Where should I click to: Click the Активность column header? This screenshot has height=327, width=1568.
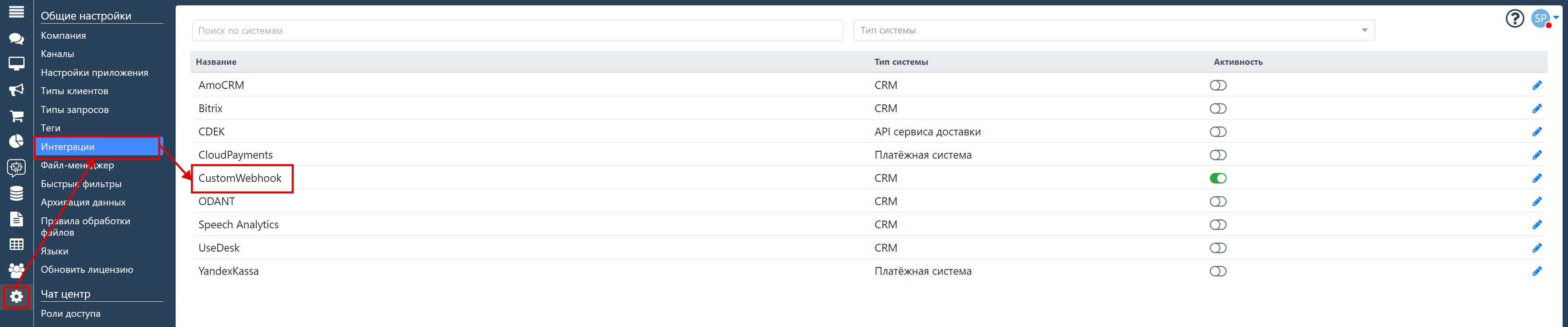pyautogui.click(x=1238, y=62)
